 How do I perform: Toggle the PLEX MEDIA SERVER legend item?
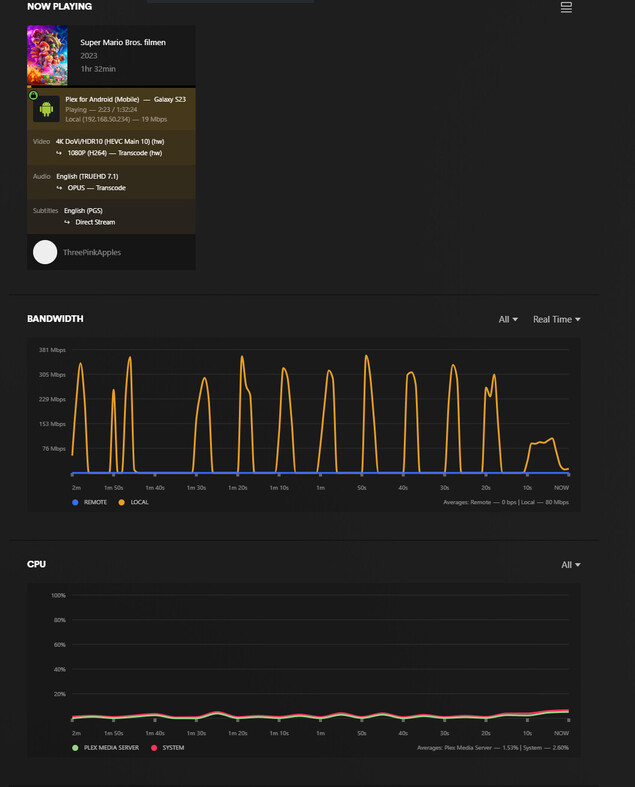(x=105, y=747)
